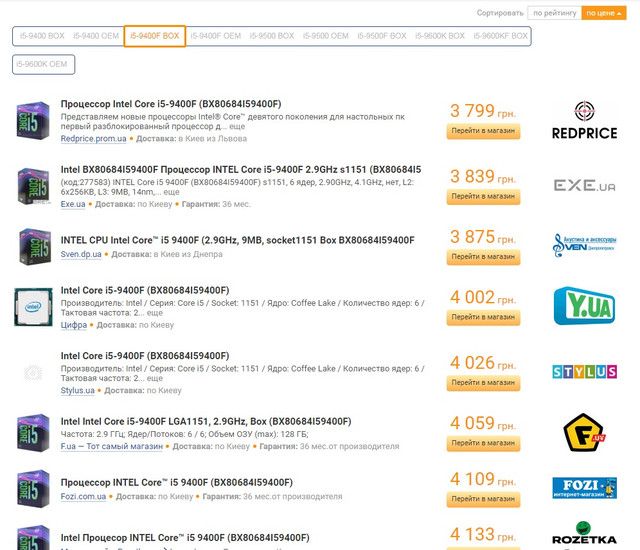Select the i5-9400 OEM tab
Image resolution: width=640 pixels, height=550 pixels.
point(96,36)
